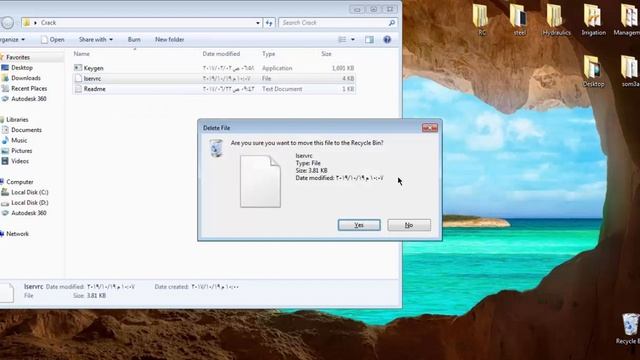Cancel deletion with the No button
Image resolution: width=640 pixels, height=360 pixels.
pyautogui.click(x=409, y=225)
